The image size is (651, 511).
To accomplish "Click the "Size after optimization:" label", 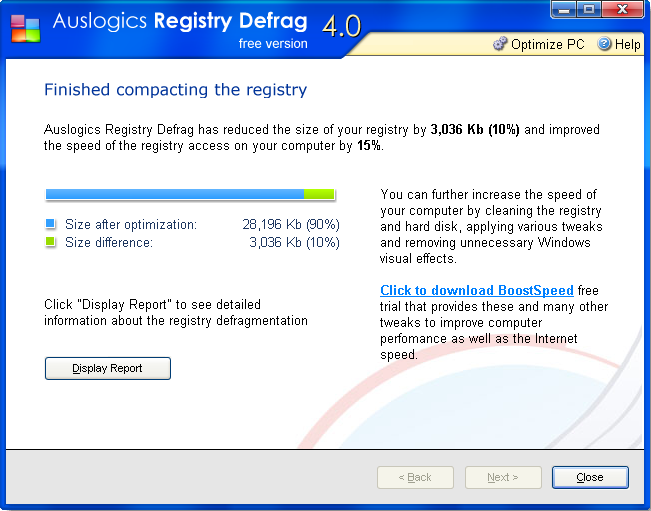I will 131,224.
